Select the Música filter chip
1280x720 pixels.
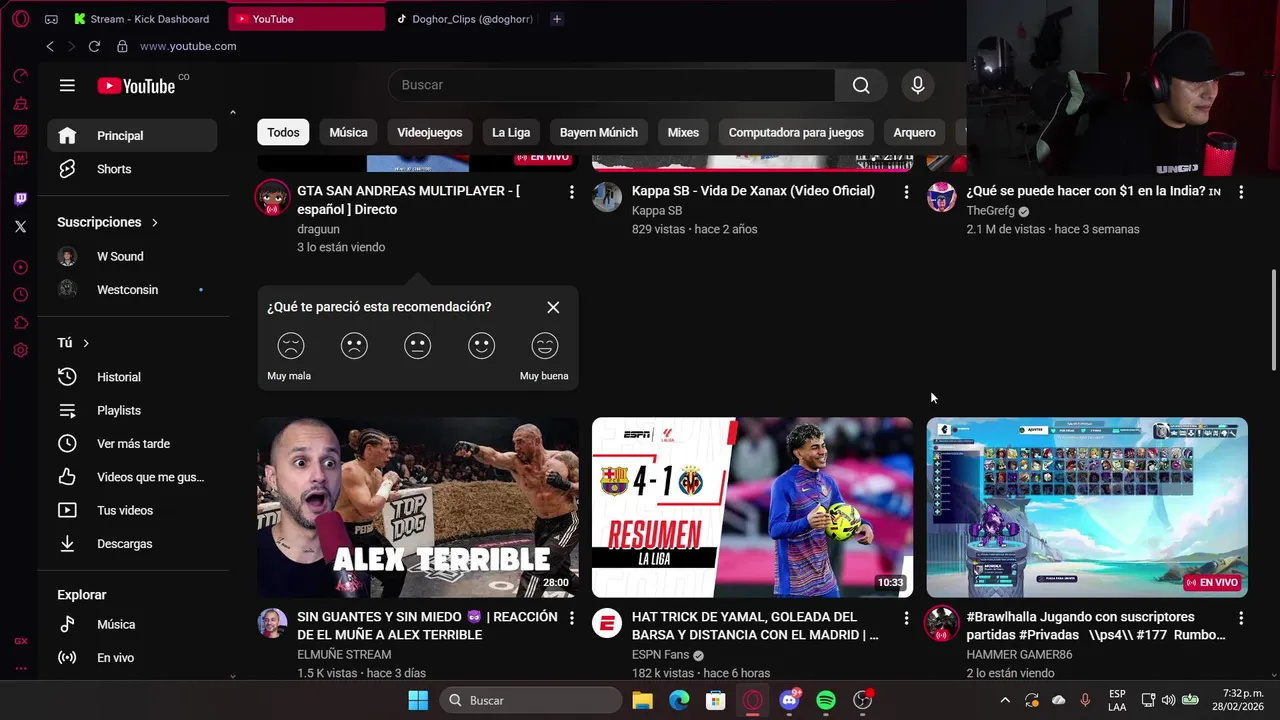coord(348,132)
